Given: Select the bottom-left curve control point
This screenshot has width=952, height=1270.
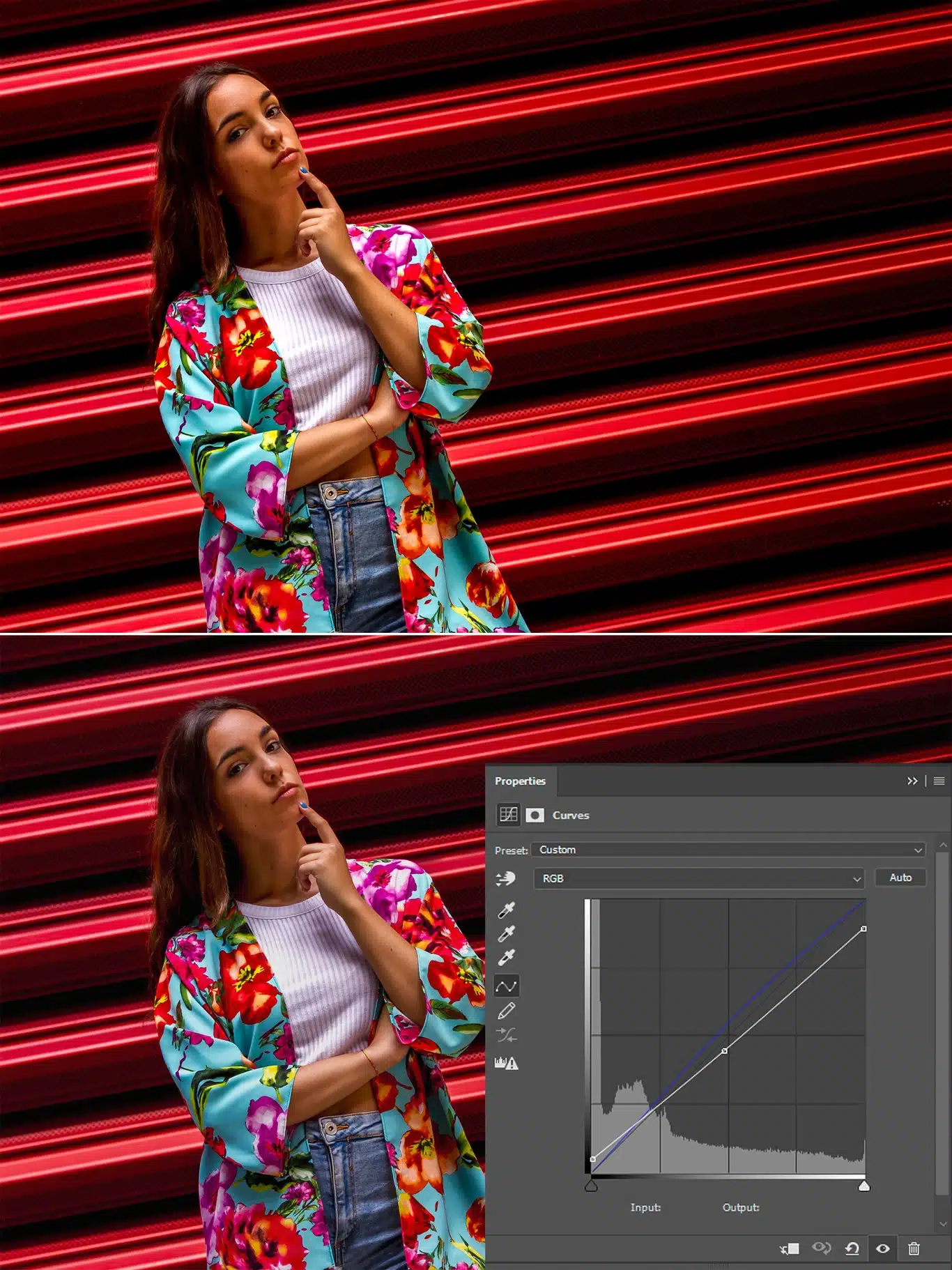Looking at the screenshot, I should pos(592,1159).
